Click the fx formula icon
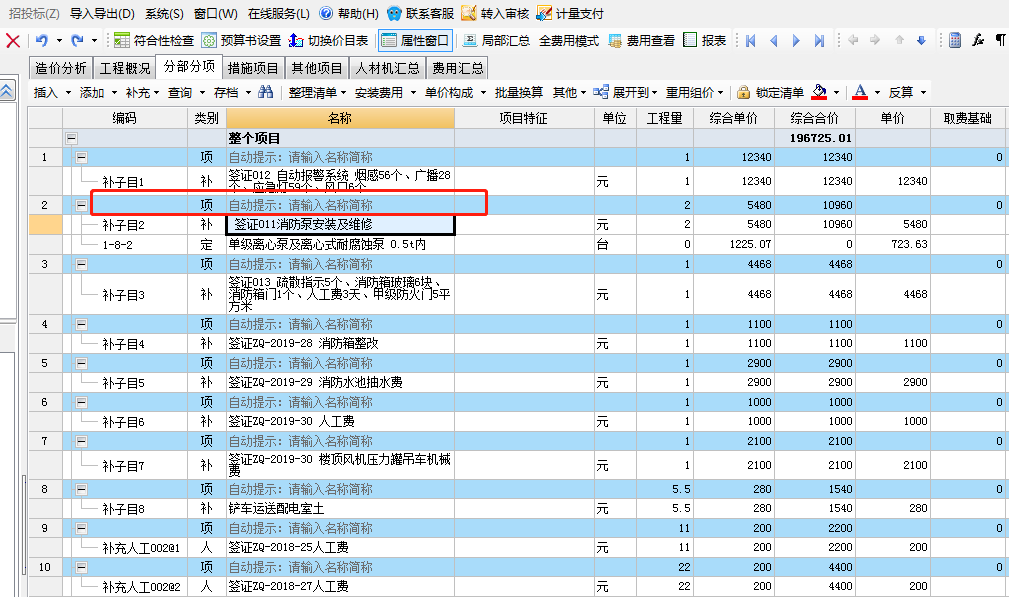 [978, 41]
